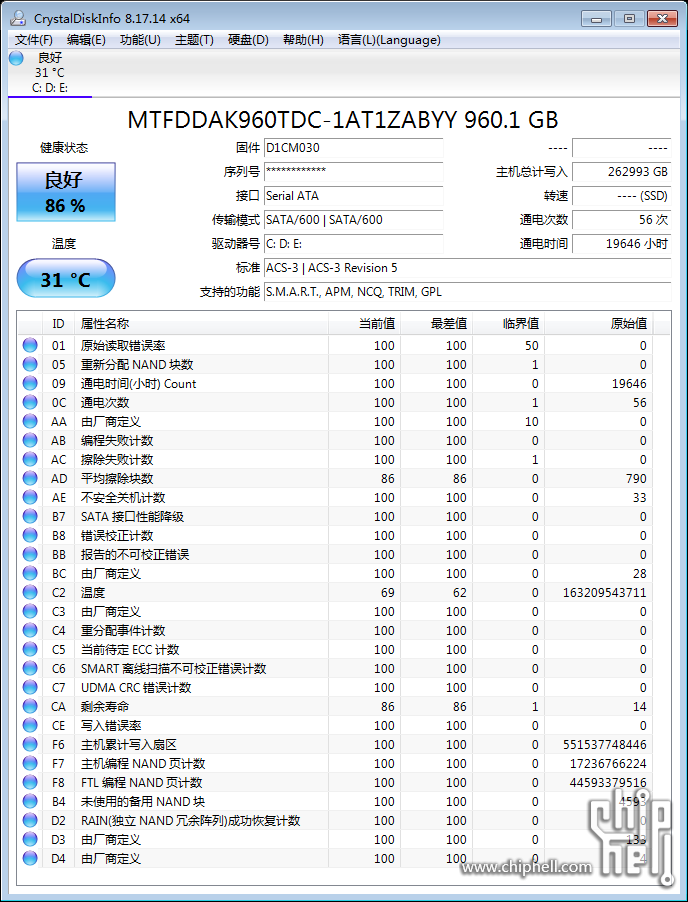Open the 主题(T) menu
Viewport: 688px width, 902px height.
pyautogui.click(x=194, y=40)
